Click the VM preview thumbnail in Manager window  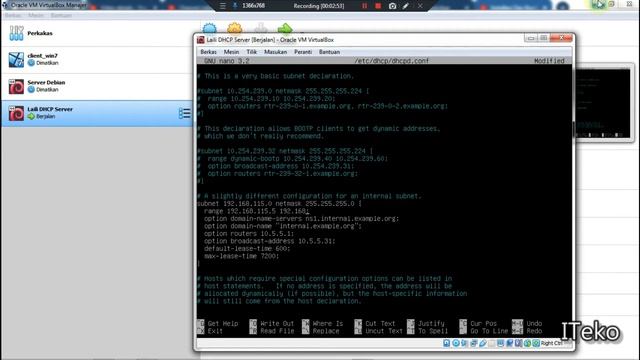[603, 103]
